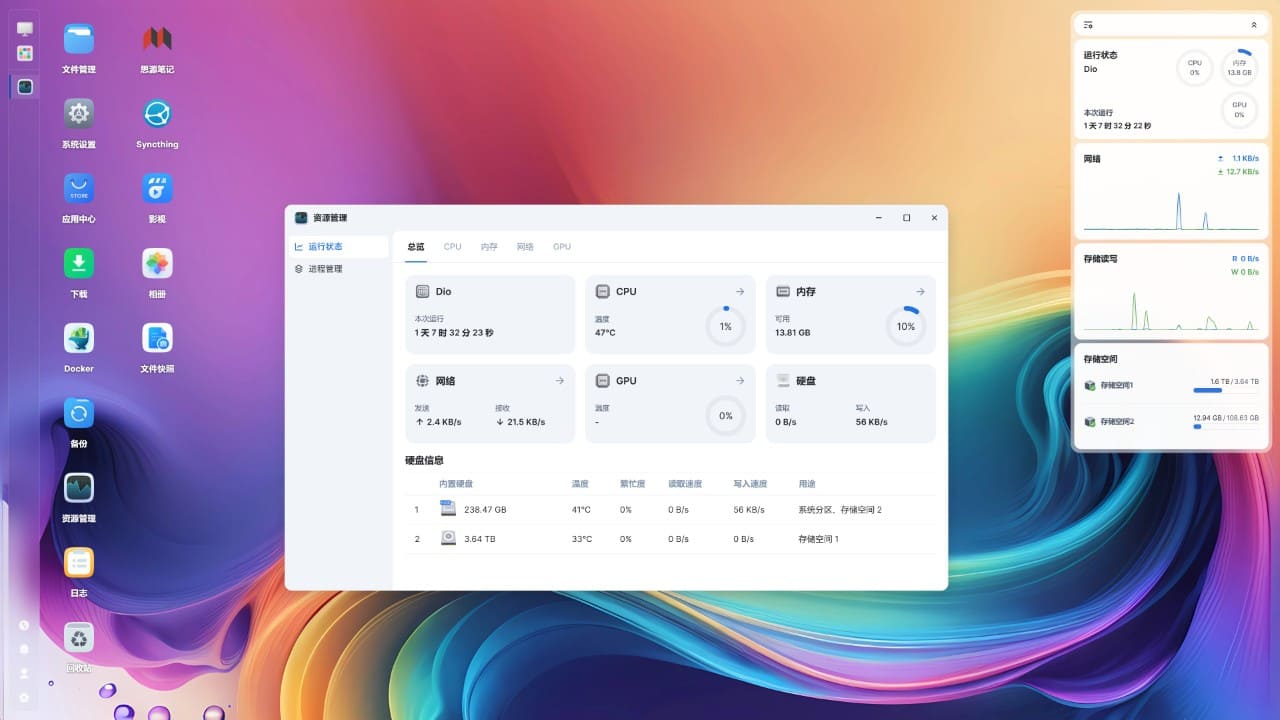Open widget settings icon in side panel
Viewport: 1280px width, 720px height.
click(1088, 25)
